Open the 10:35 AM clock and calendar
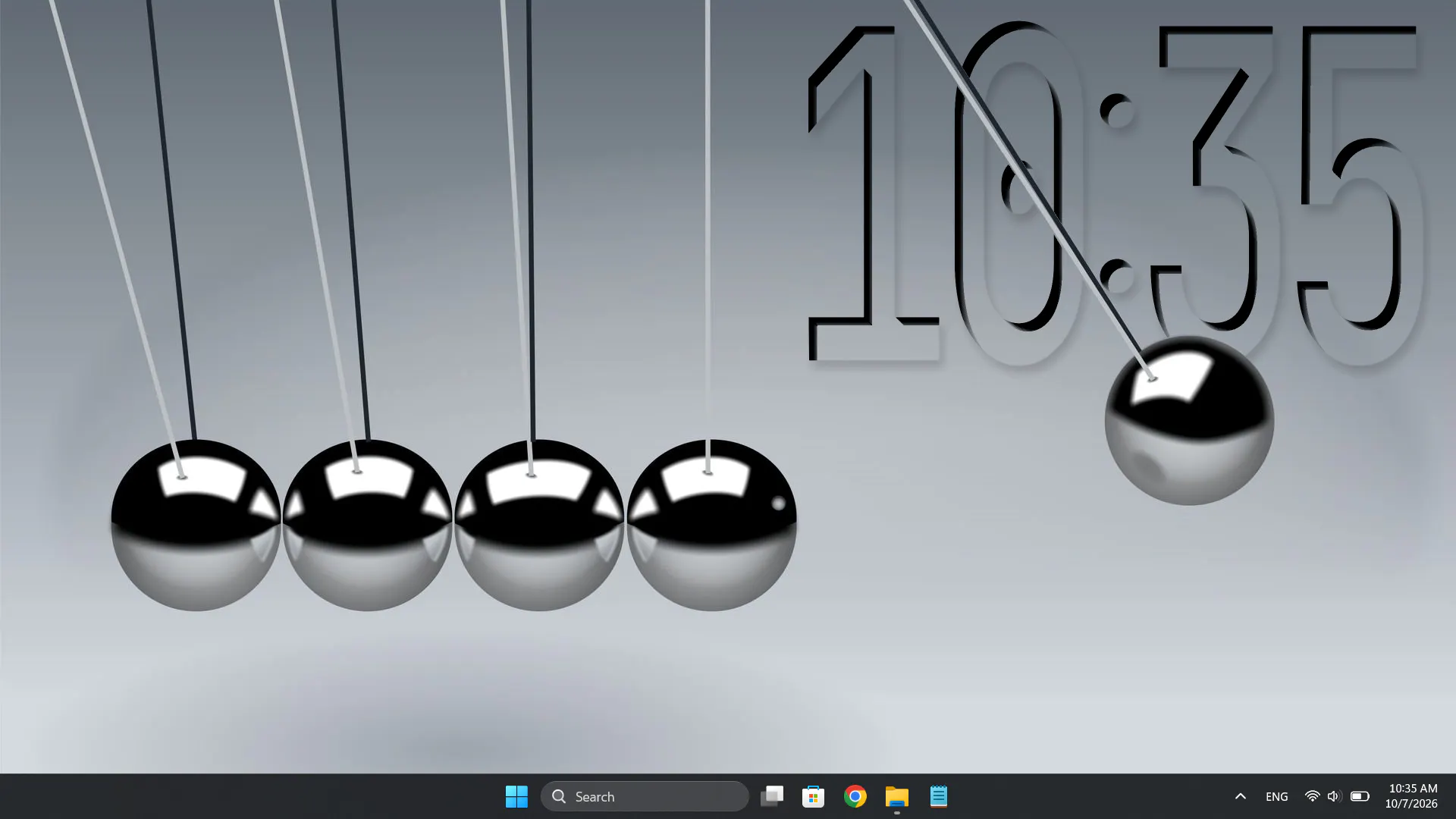Viewport: 1456px width, 819px height. click(x=1413, y=789)
